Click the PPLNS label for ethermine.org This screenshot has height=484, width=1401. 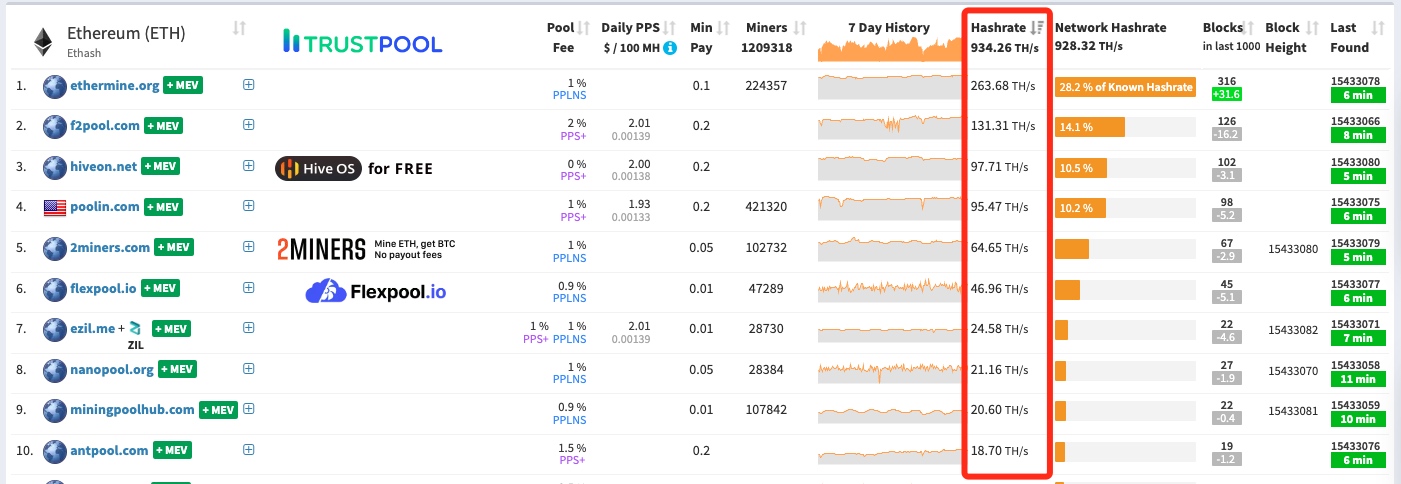[x=569, y=95]
